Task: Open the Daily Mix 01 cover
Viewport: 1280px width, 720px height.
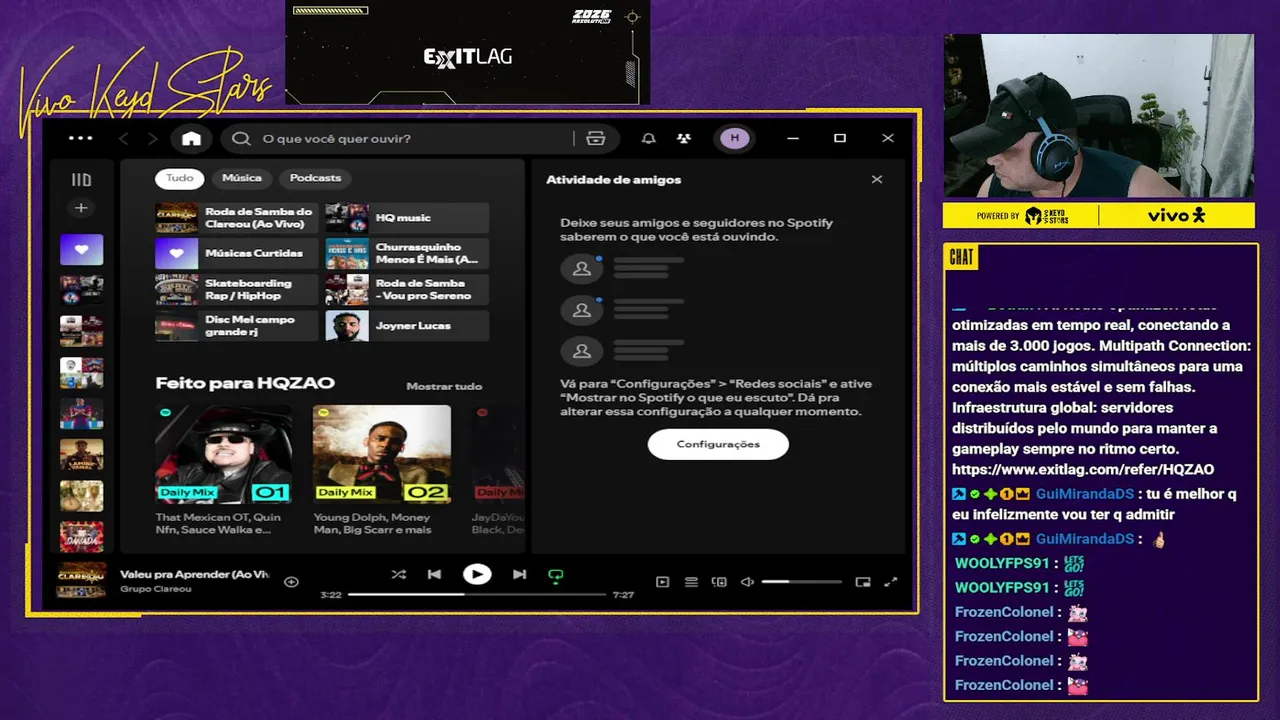Action: coord(224,454)
